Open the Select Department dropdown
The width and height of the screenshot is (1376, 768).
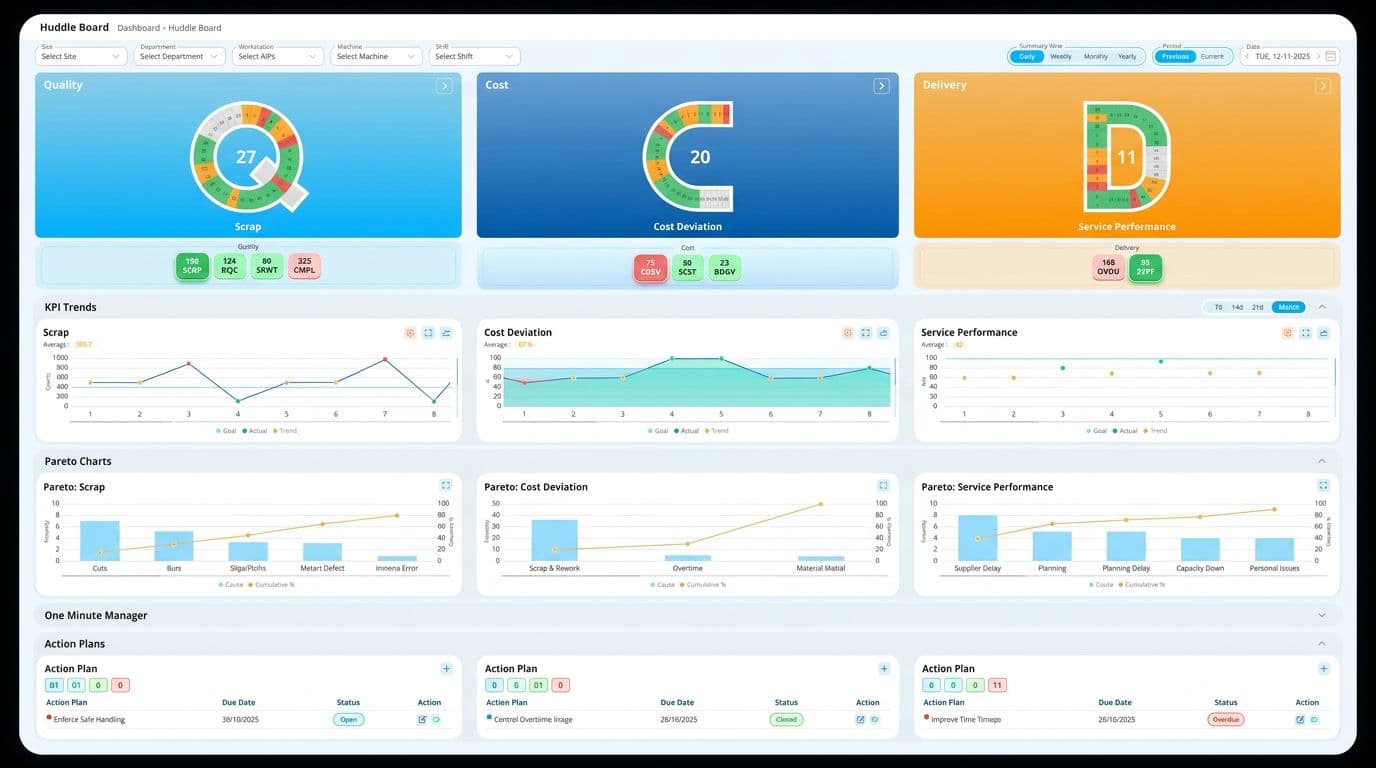click(180, 57)
